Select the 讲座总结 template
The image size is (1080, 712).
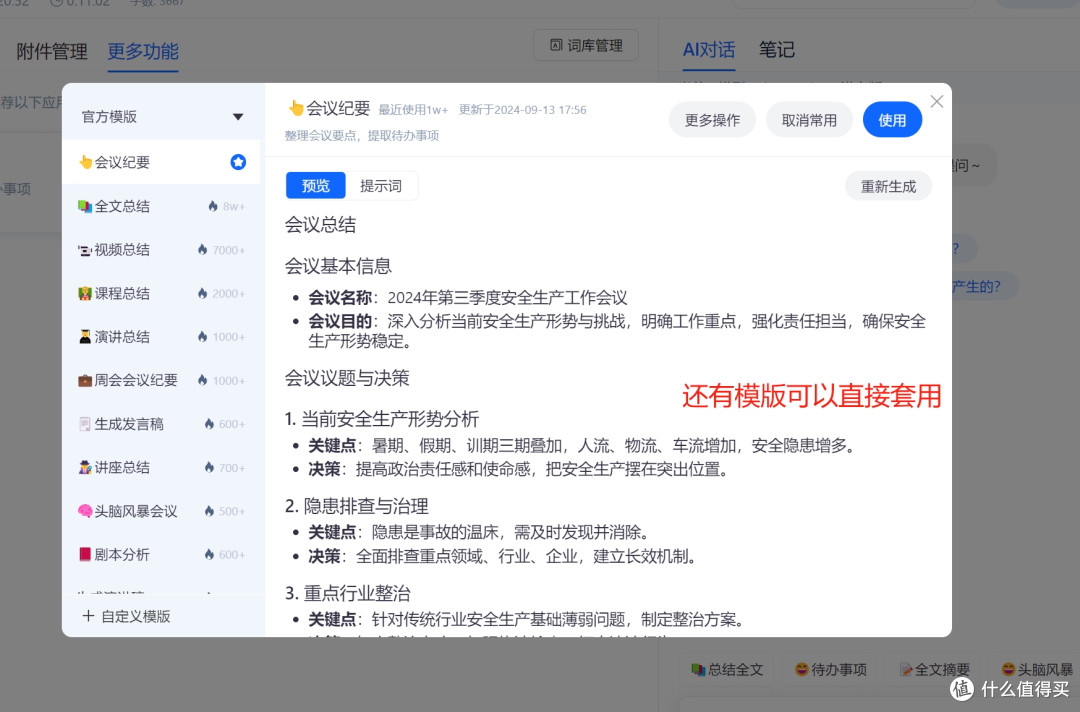(162, 468)
